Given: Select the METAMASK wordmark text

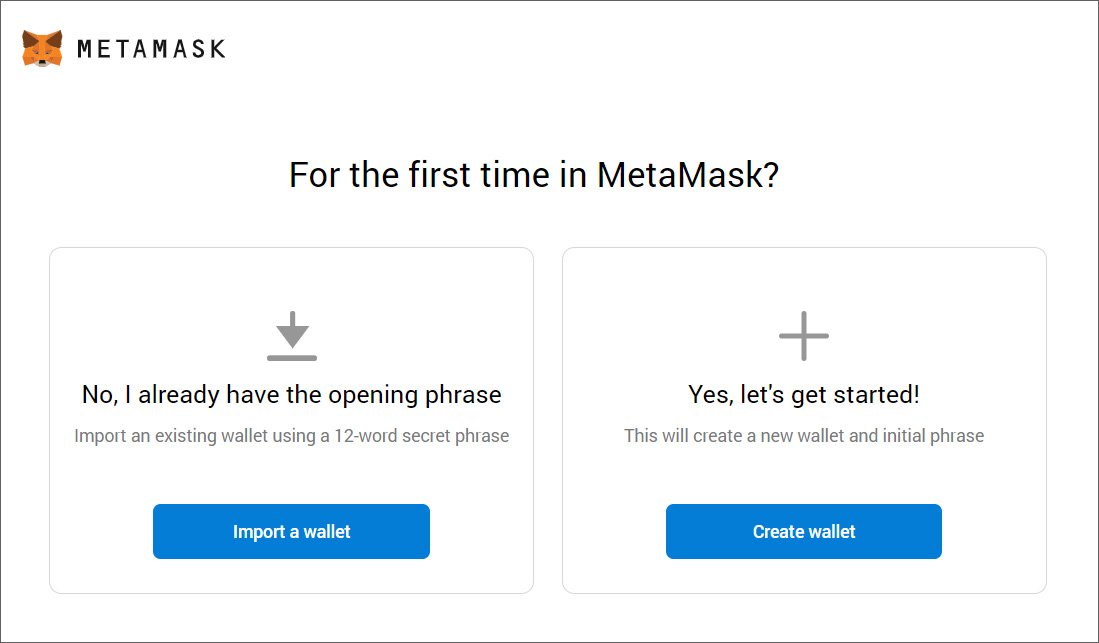Looking at the screenshot, I should tap(151, 49).
